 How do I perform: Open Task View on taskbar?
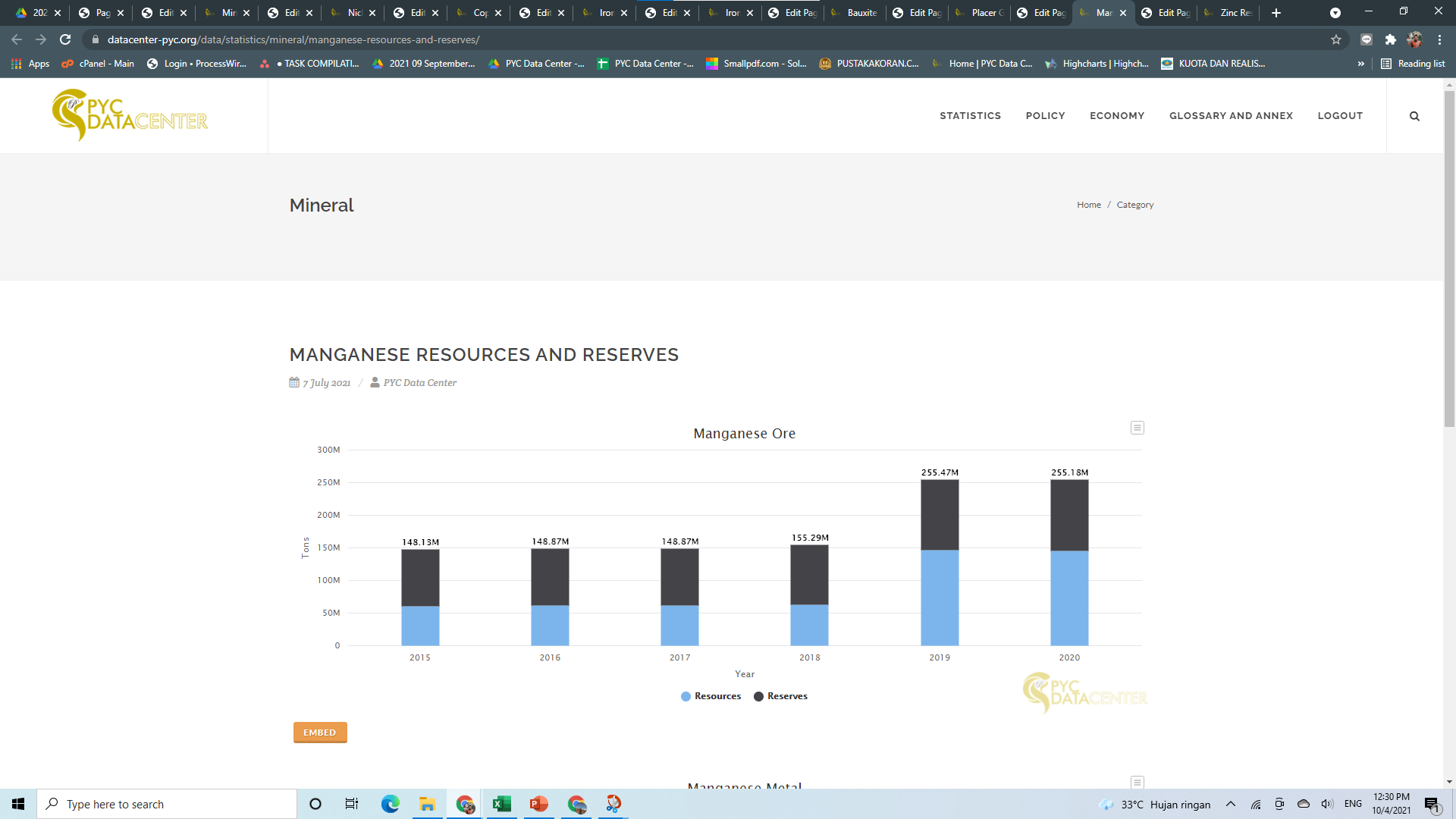(352, 804)
